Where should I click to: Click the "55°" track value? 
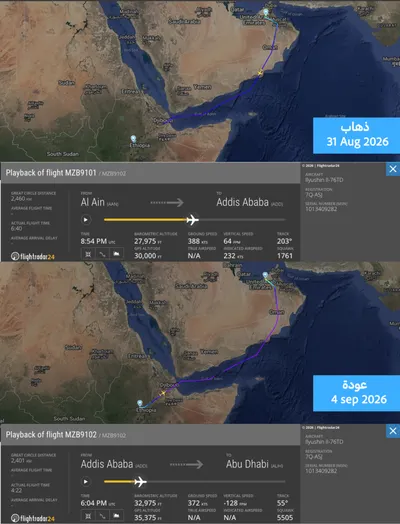pos(282,503)
